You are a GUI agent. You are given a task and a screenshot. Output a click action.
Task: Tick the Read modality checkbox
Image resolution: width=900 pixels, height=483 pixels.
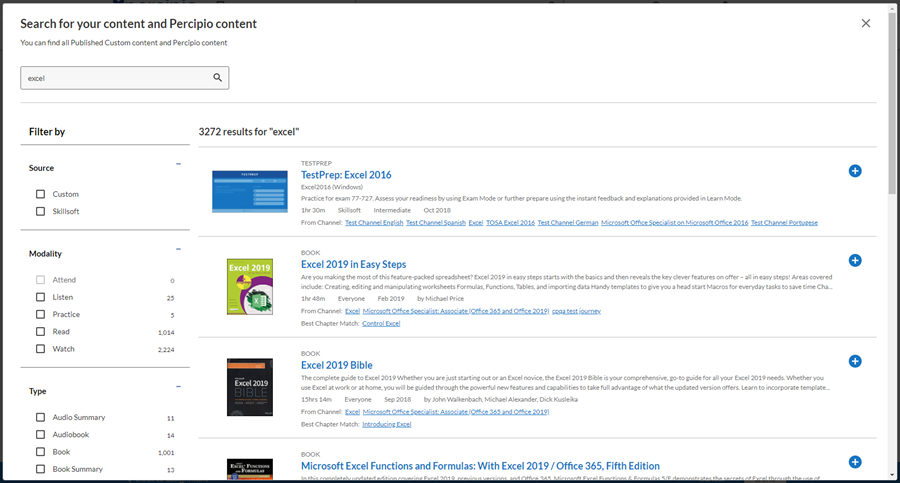[x=40, y=331]
